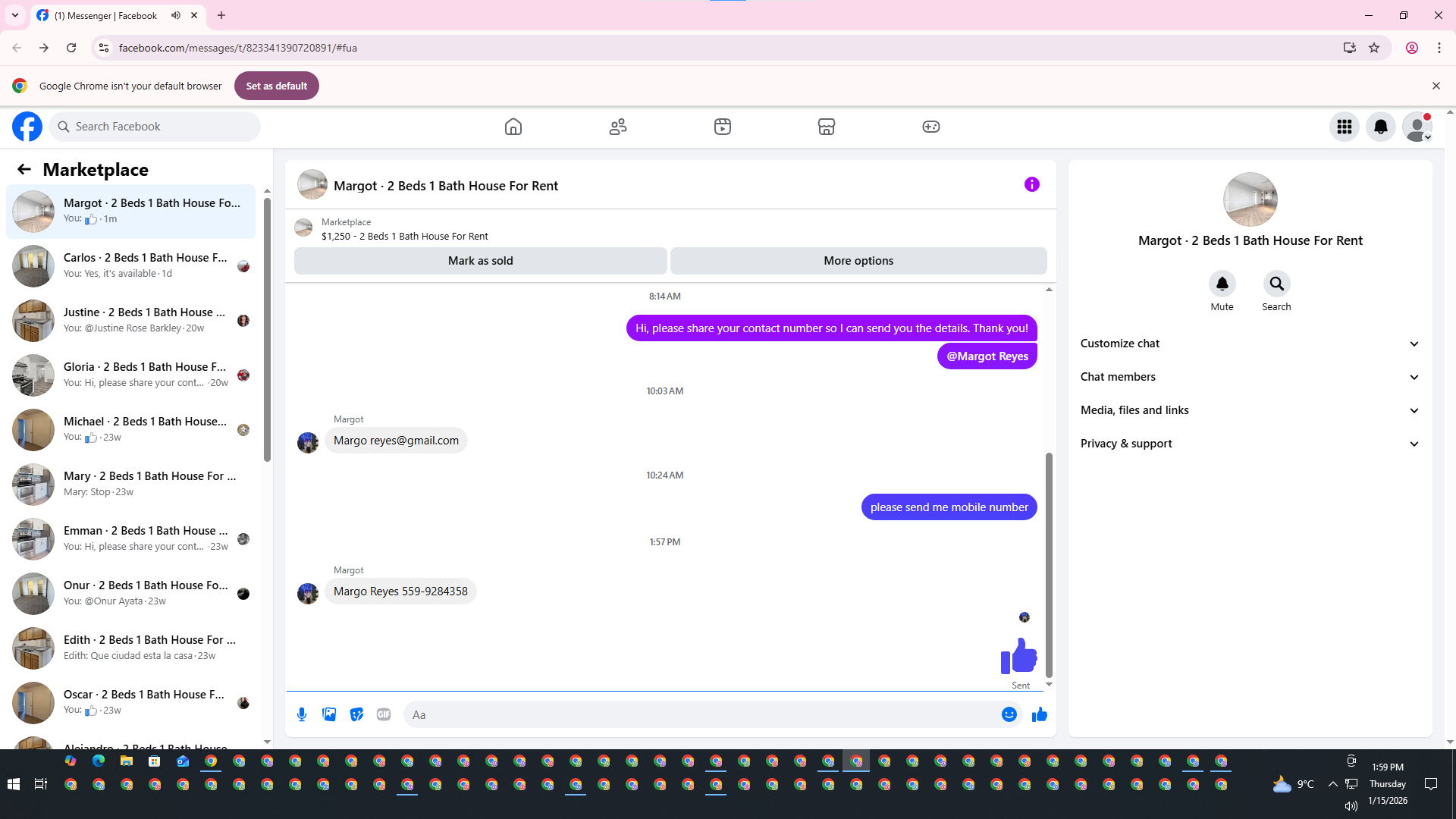Open Facebook Home tab

(513, 127)
